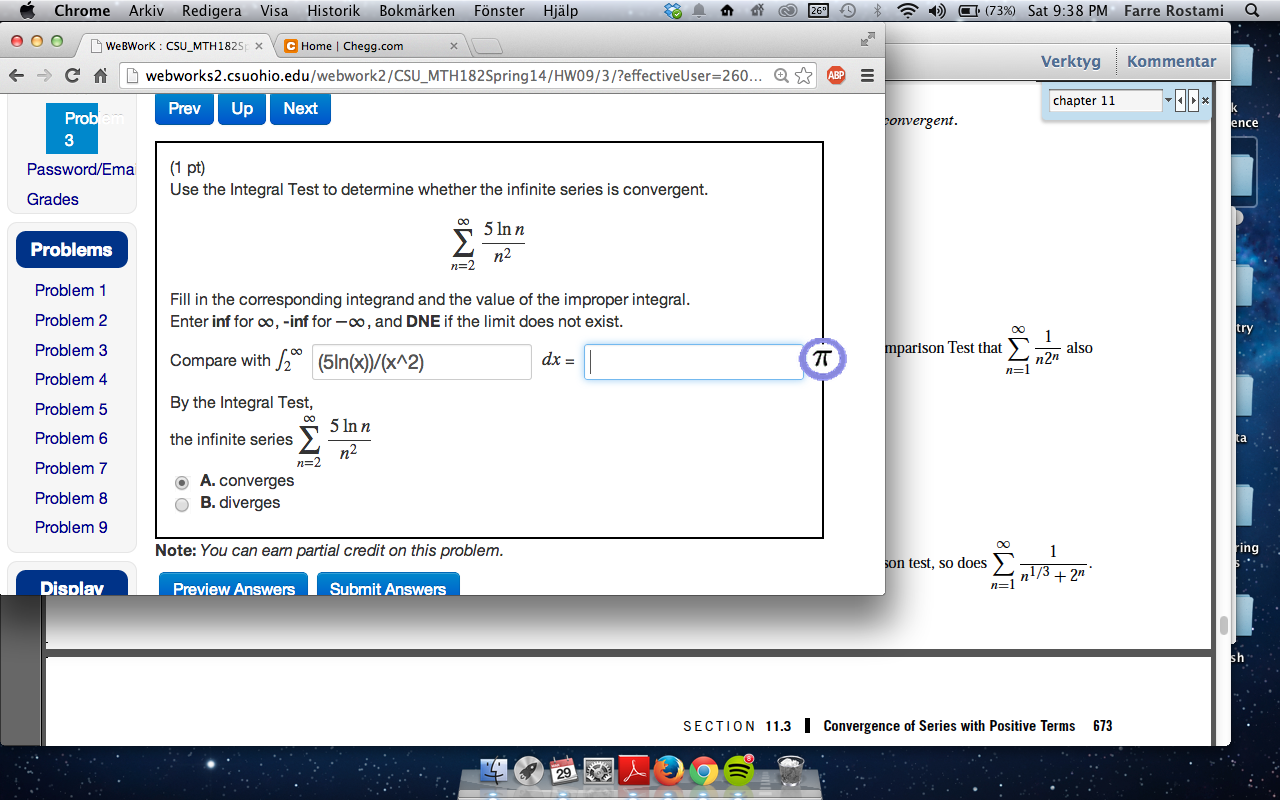Click the Bluetooth status icon
The width and height of the screenshot is (1280, 800).
[878, 11]
